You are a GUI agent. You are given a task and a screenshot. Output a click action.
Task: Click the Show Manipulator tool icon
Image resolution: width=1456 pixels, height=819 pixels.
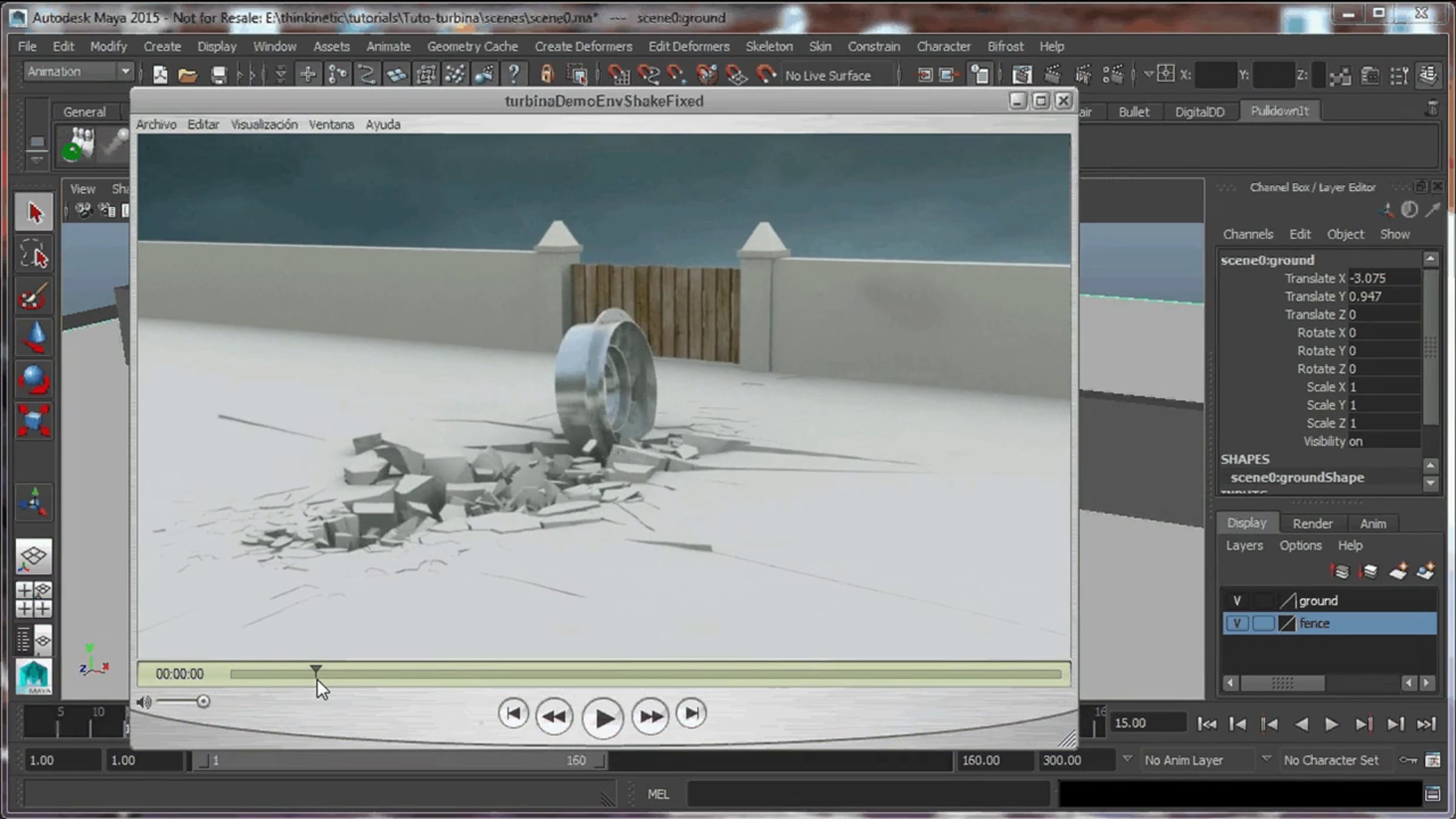[x=34, y=502]
